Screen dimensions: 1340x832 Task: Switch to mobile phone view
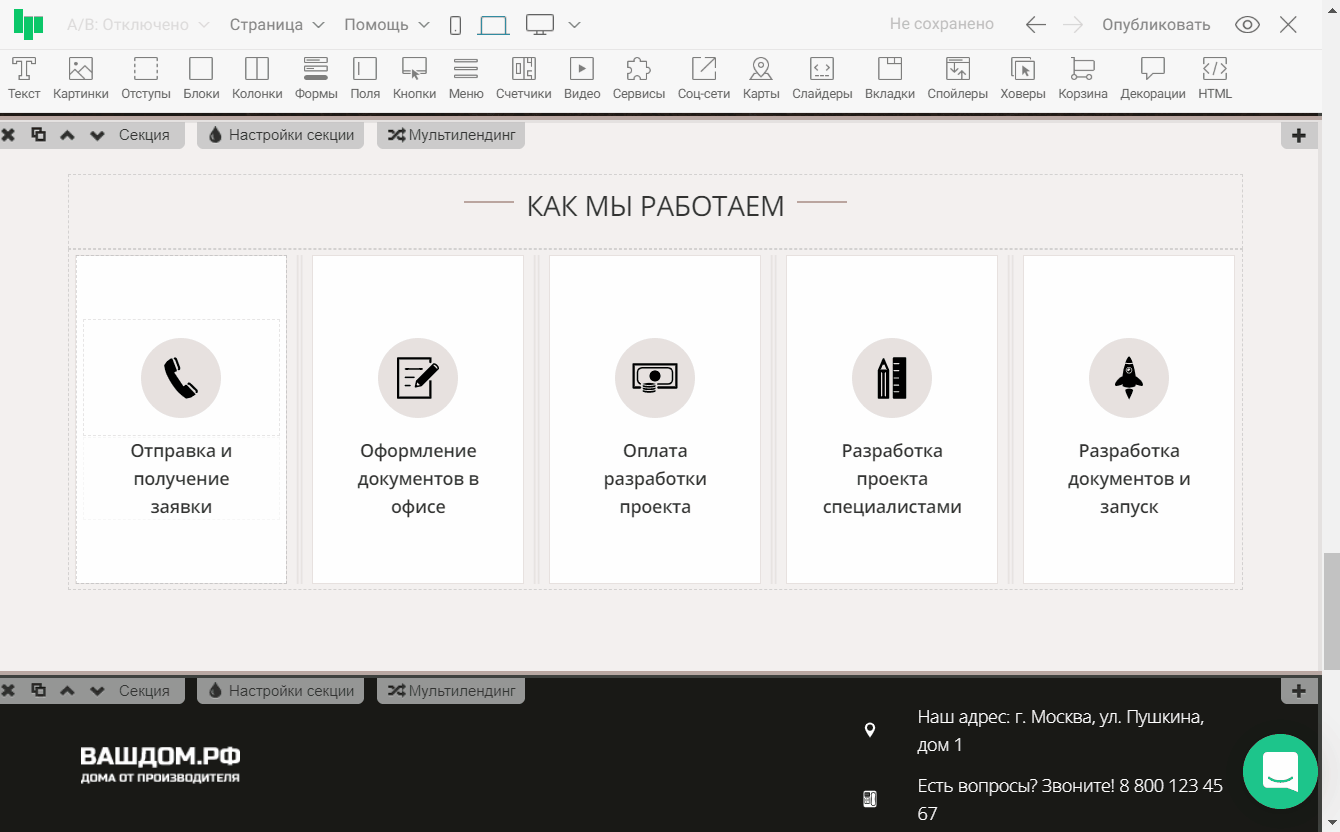pos(455,25)
